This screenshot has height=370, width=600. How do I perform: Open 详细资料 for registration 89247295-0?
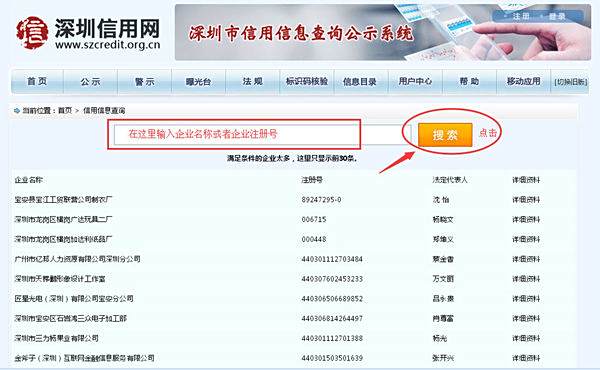coord(526,200)
